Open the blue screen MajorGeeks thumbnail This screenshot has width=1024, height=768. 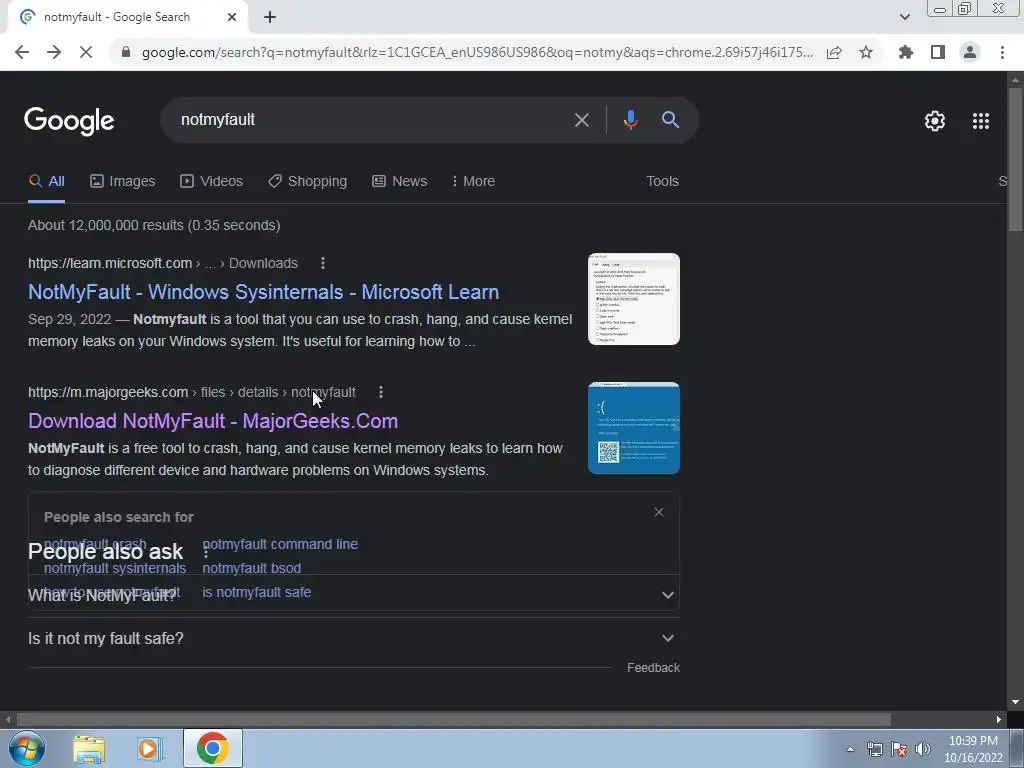pyautogui.click(x=633, y=428)
